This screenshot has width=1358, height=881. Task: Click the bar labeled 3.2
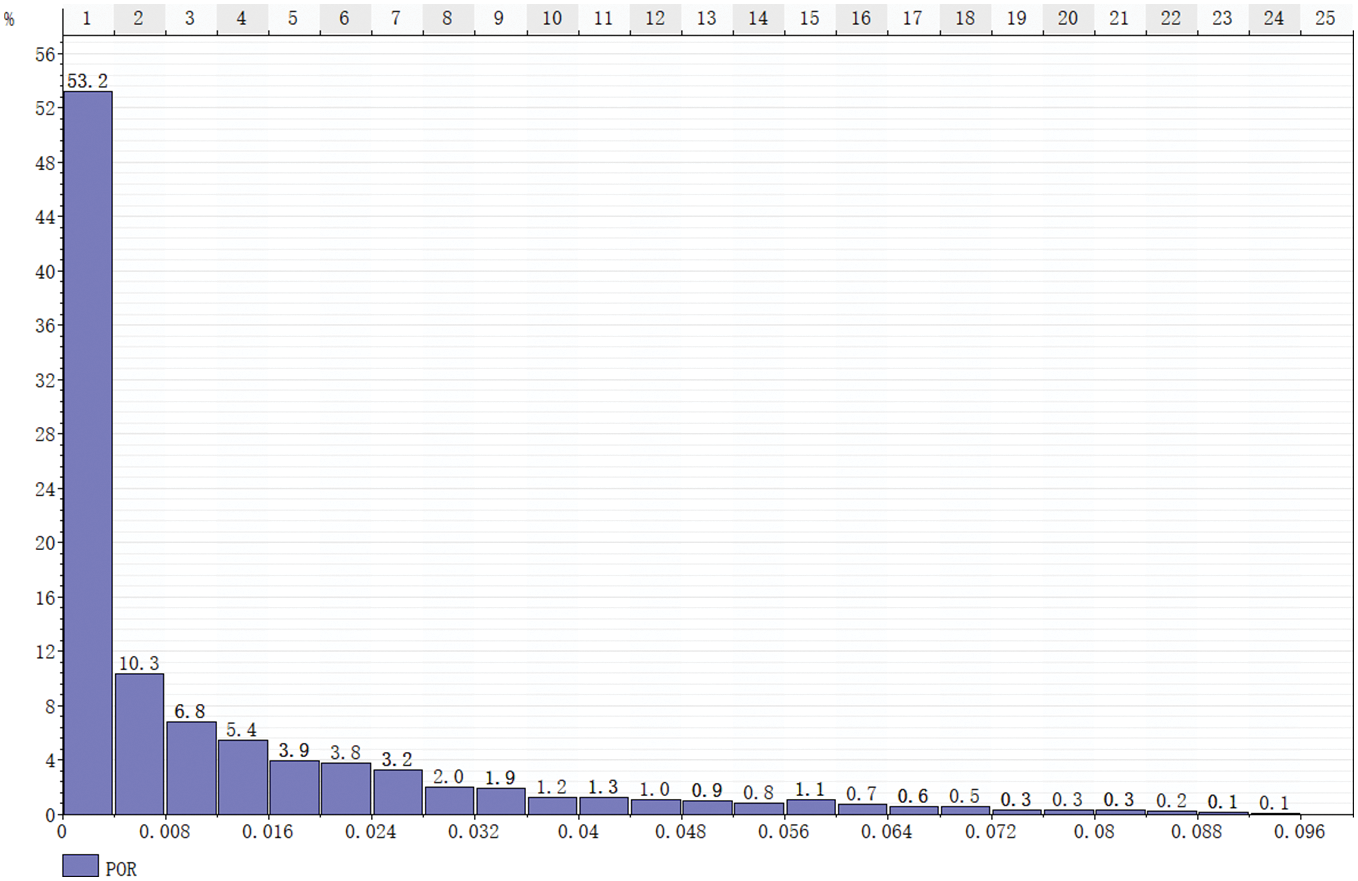click(x=398, y=792)
